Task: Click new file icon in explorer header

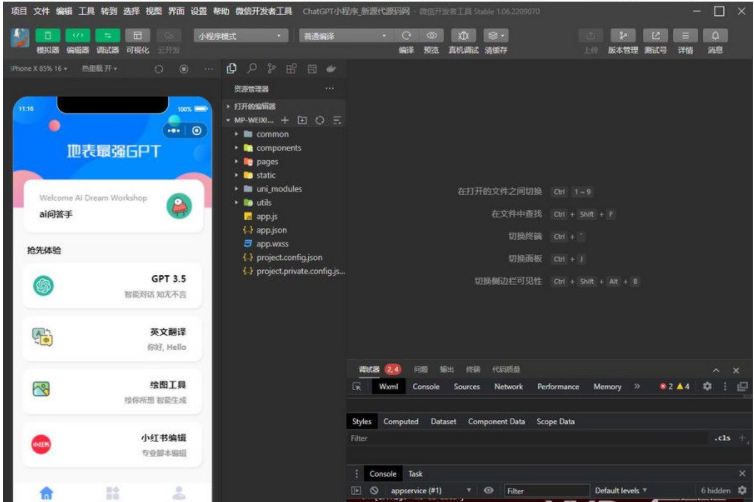Action: pyautogui.click(x=285, y=120)
